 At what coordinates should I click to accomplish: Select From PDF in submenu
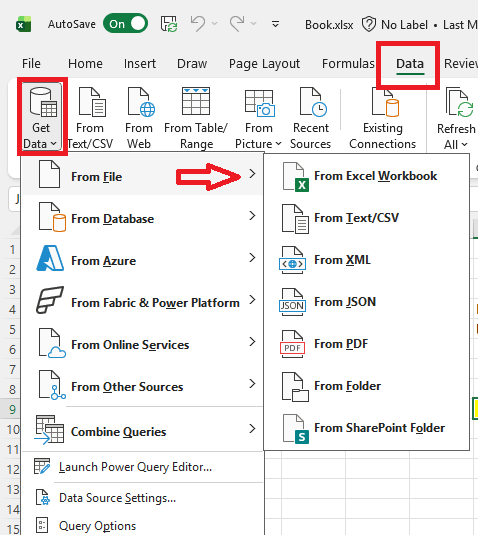(367, 344)
